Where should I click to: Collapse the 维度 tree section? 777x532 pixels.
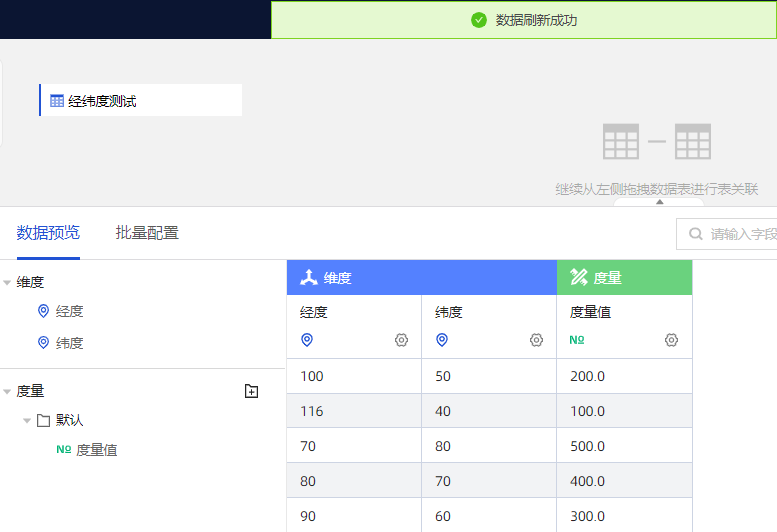(8, 283)
